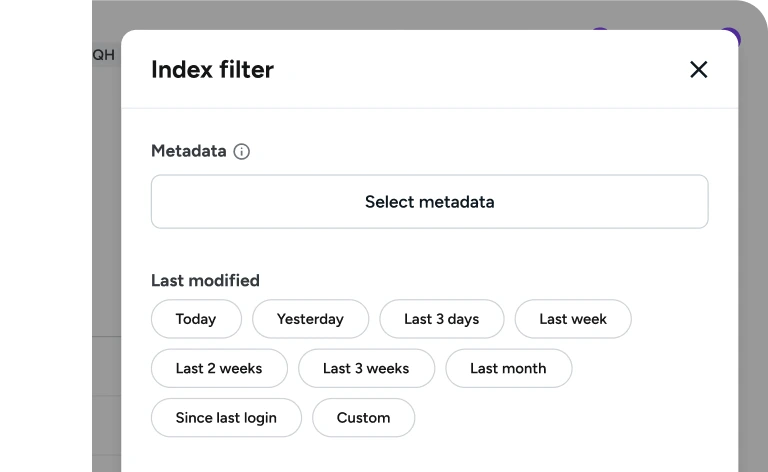Select the Last month chip
The width and height of the screenshot is (768, 472).
(x=508, y=368)
